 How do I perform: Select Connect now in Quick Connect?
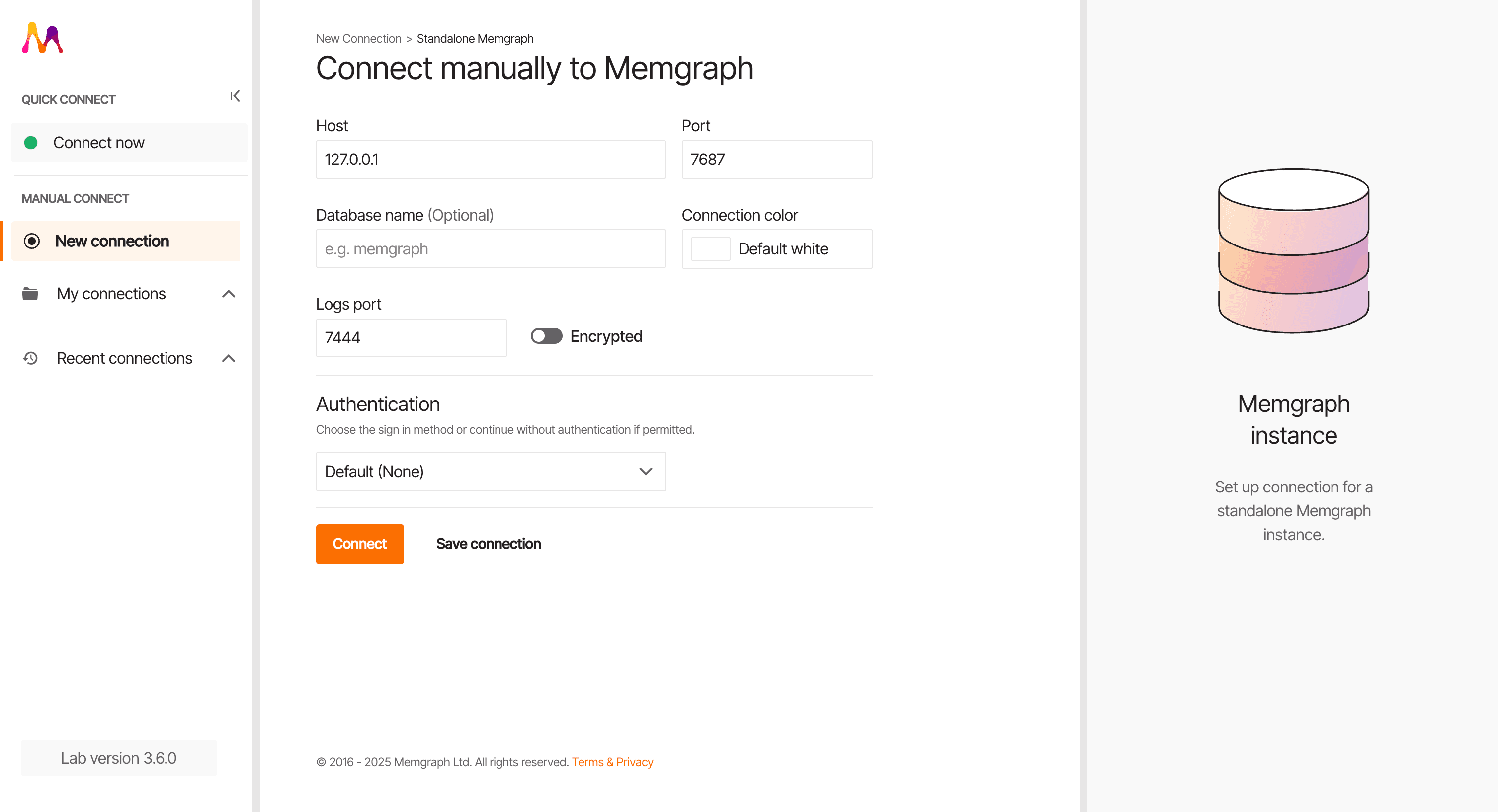99,143
